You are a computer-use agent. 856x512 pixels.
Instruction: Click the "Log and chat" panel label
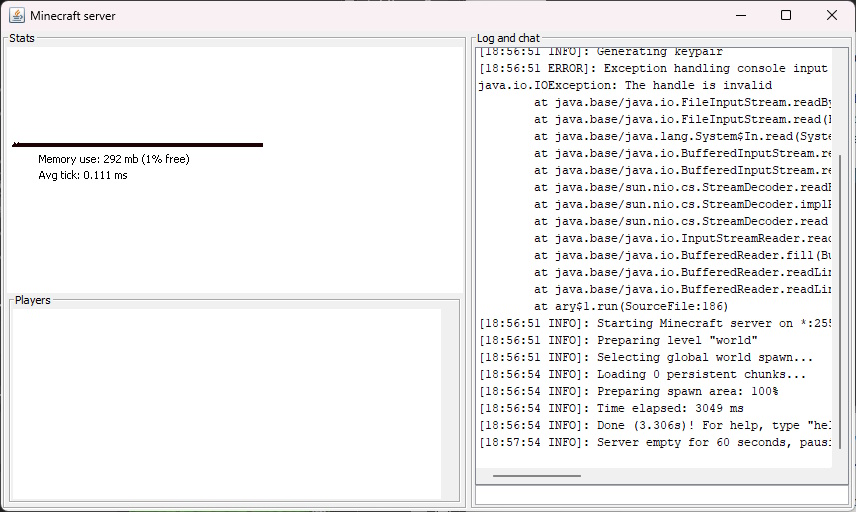click(508, 38)
